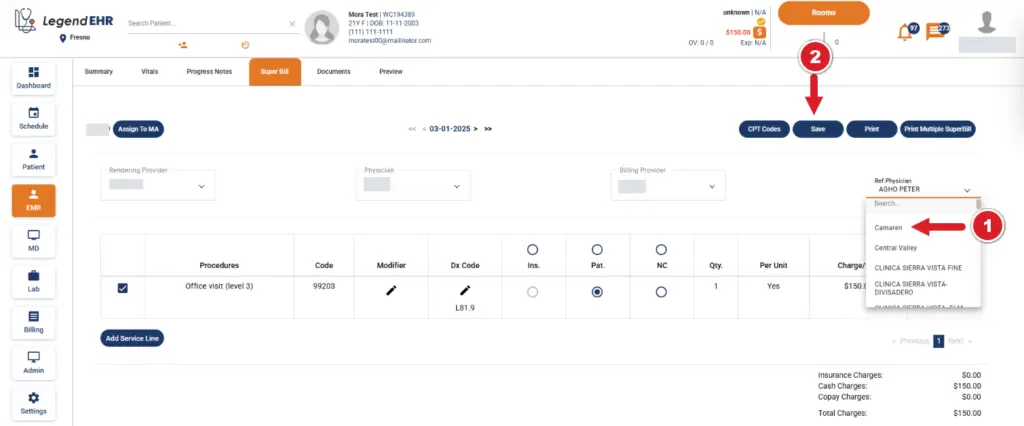Switch to the Progress Notes tab
Image resolution: width=1024 pixels, height=426 pixels.
click(x=210, y=72)
